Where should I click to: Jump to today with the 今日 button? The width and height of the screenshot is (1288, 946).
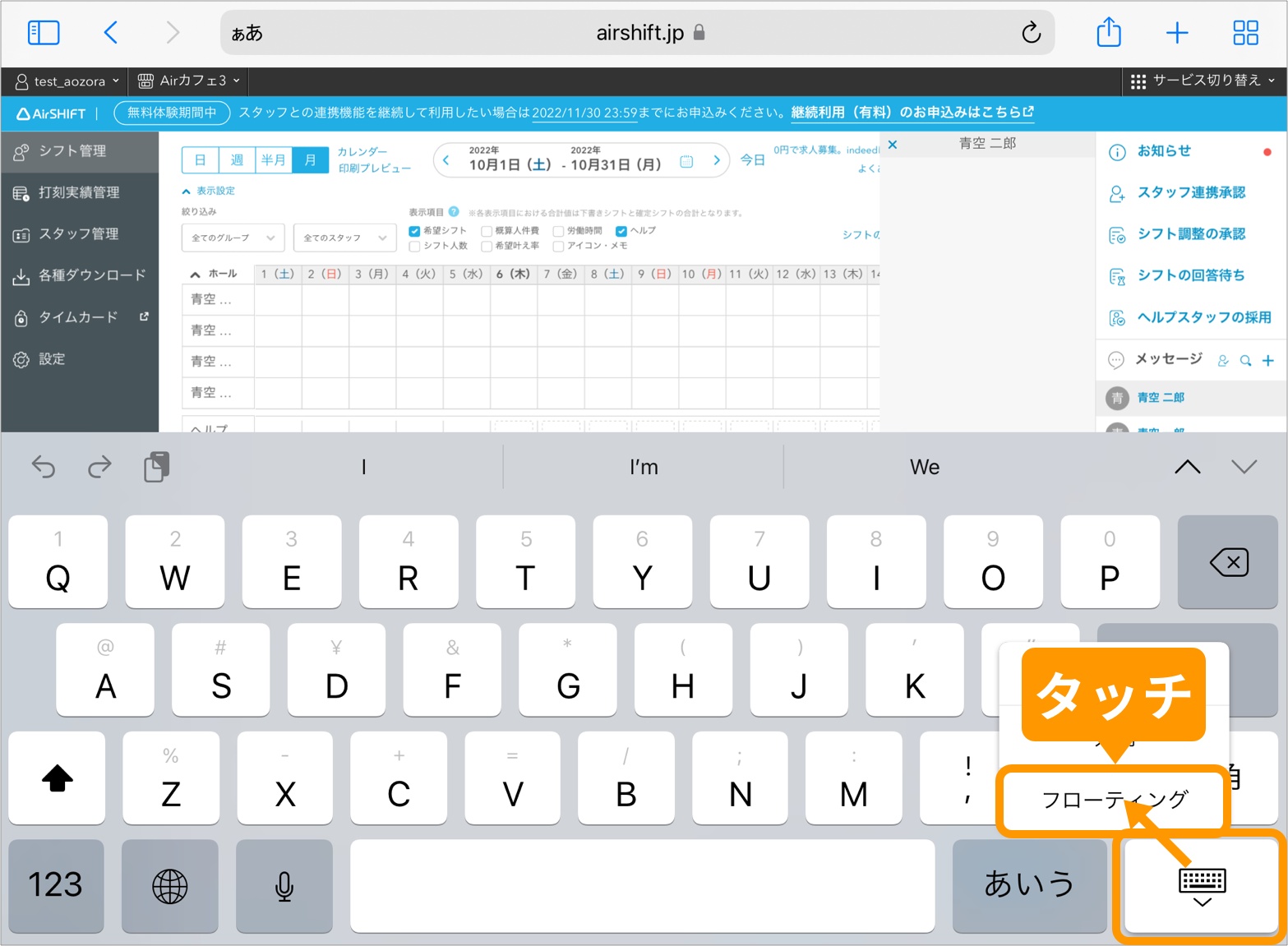752,159
